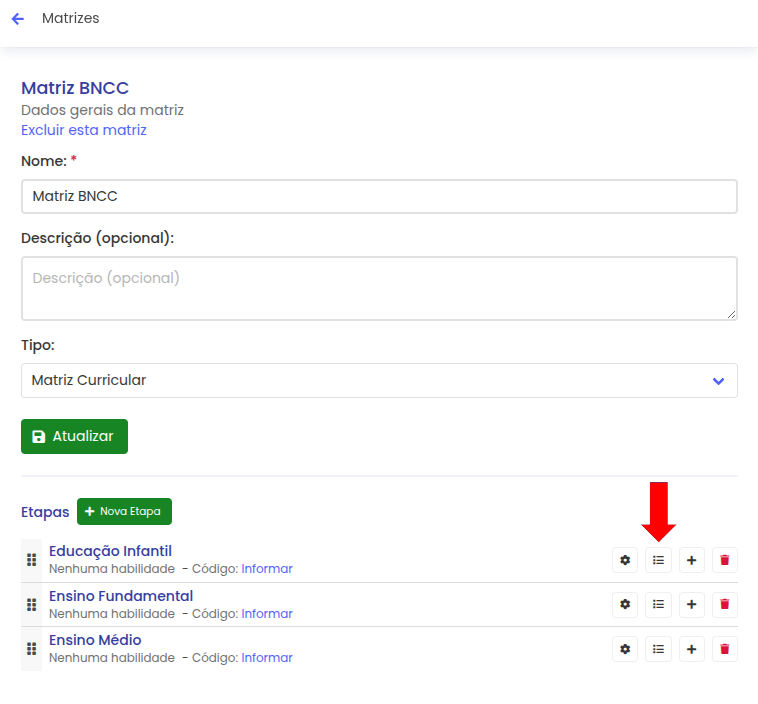Open the Tipo dropdown Matriz Curricular

pos(379,380)
